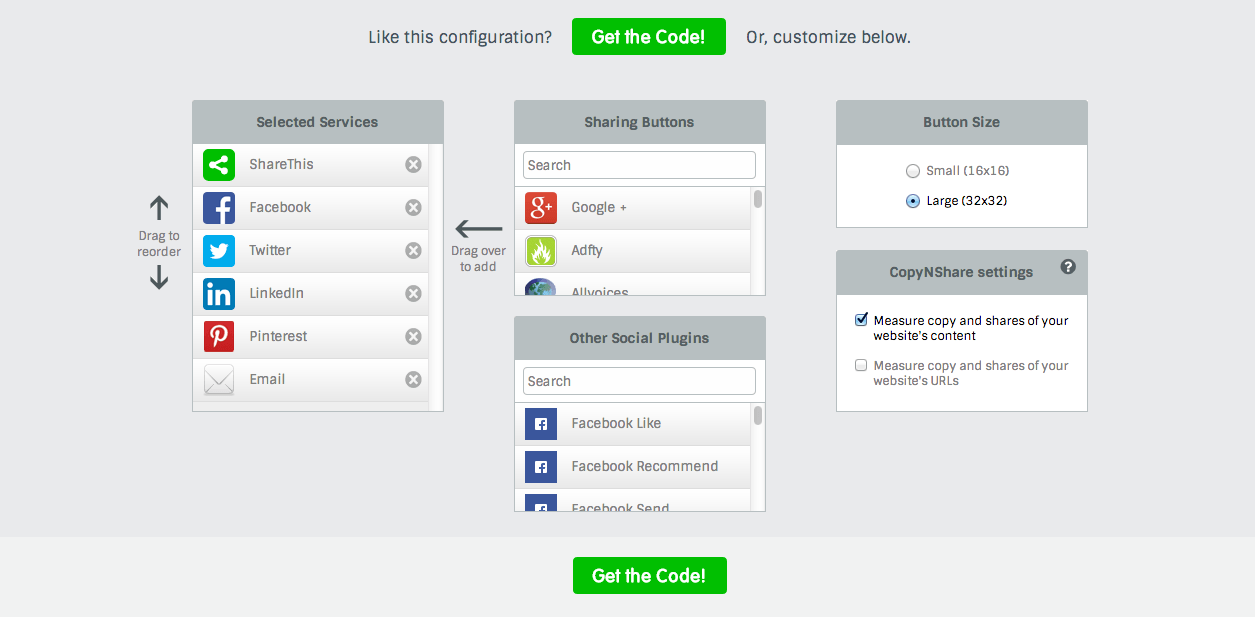
Task: Click the Adfty flame icon
Action: (541, 251)
